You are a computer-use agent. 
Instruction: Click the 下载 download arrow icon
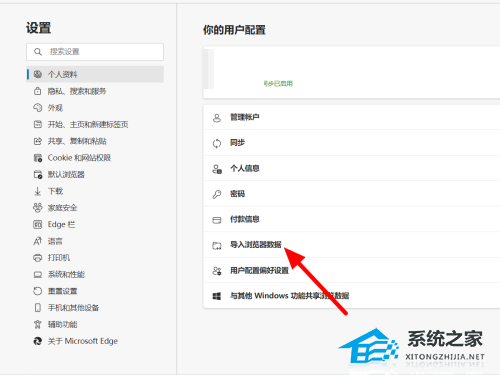(38, 191)
